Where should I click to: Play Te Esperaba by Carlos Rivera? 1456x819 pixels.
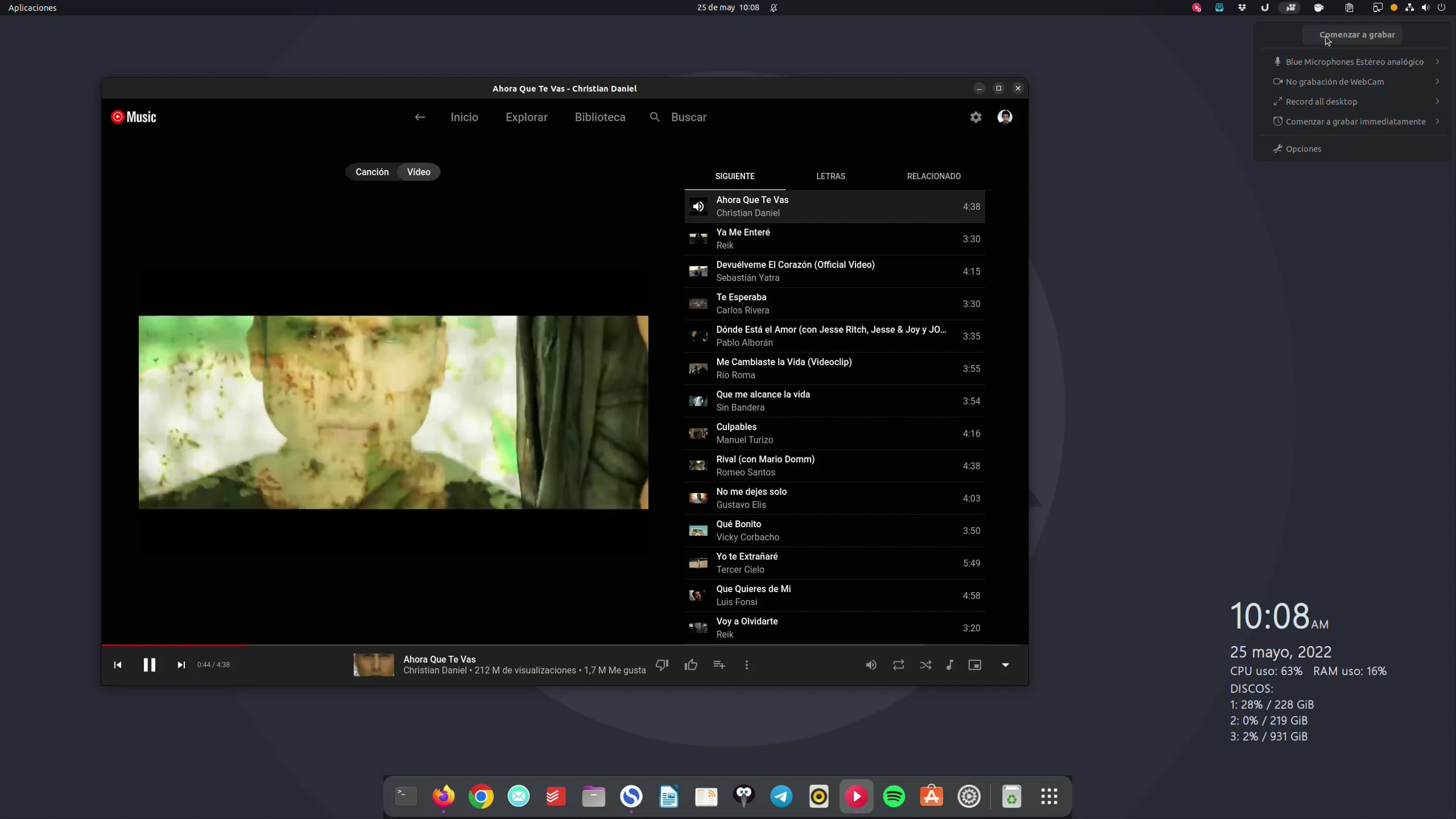tap(835, 304)
